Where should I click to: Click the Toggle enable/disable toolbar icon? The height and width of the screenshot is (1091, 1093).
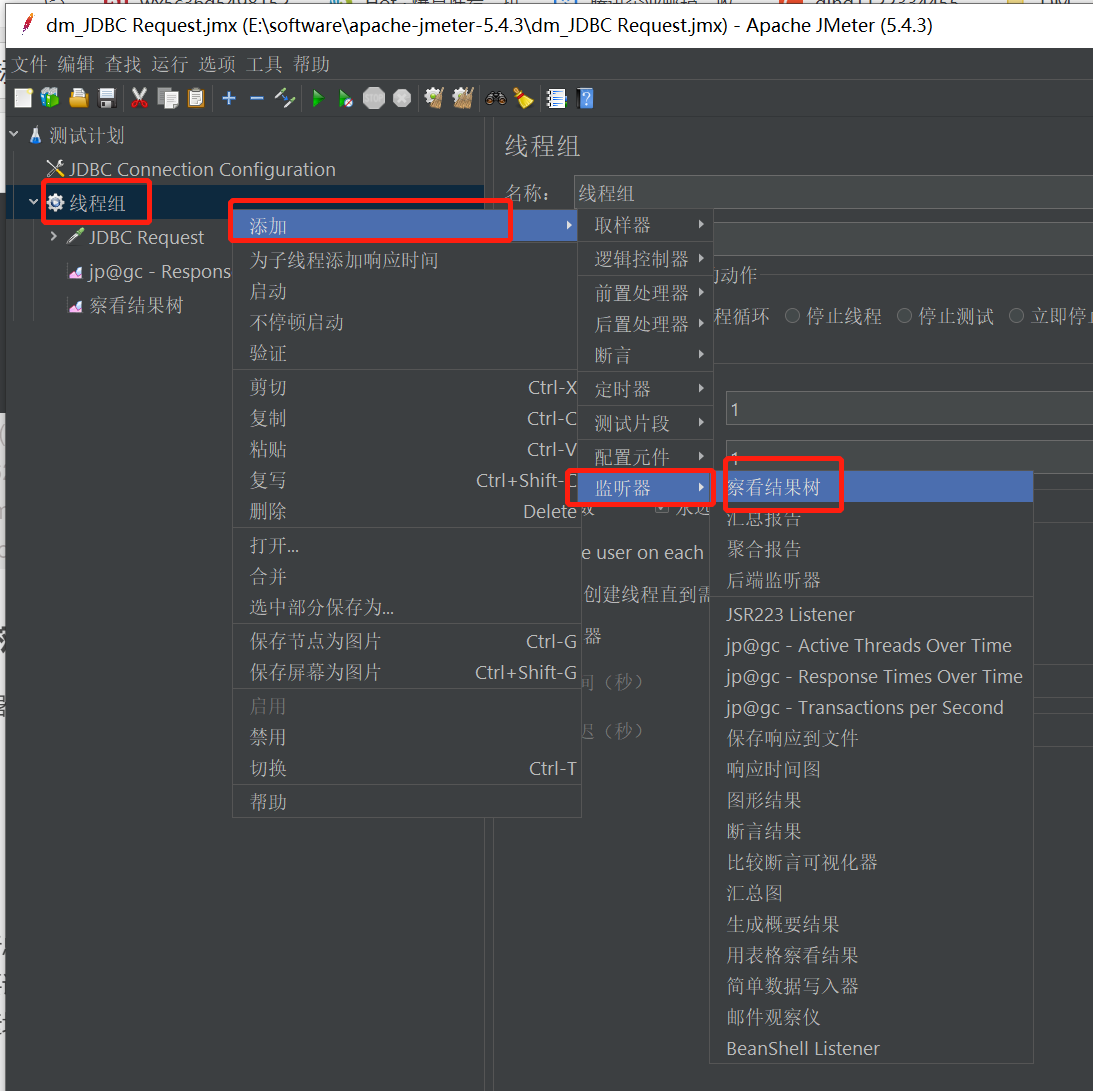pyautogui.click(x=285, y=98)
